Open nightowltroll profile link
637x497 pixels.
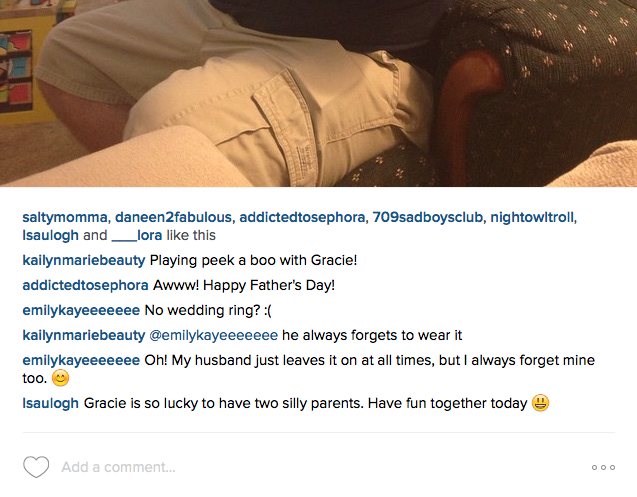[x=532, y=217]
